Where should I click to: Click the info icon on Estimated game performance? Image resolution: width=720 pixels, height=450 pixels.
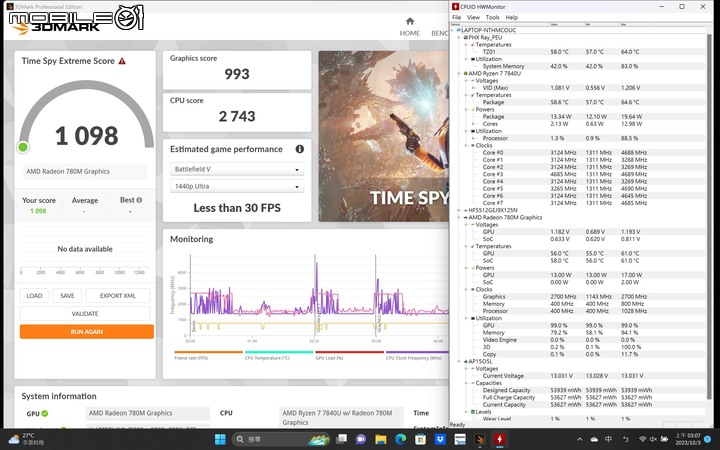click(x=300, y=149)
